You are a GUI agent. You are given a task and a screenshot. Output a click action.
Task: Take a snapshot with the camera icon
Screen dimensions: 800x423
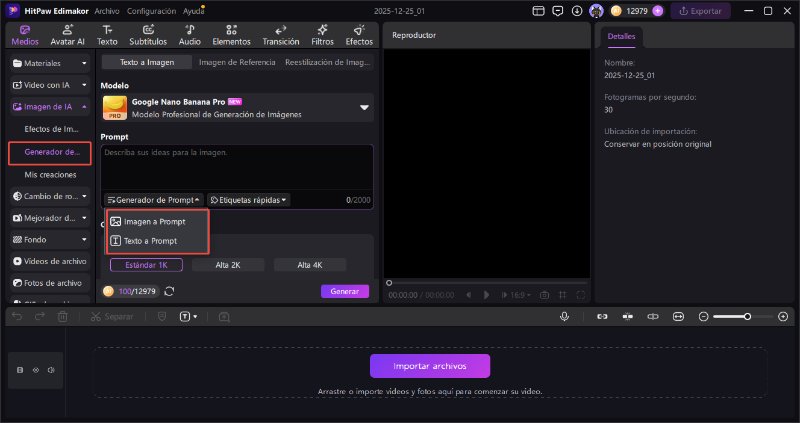544,295
